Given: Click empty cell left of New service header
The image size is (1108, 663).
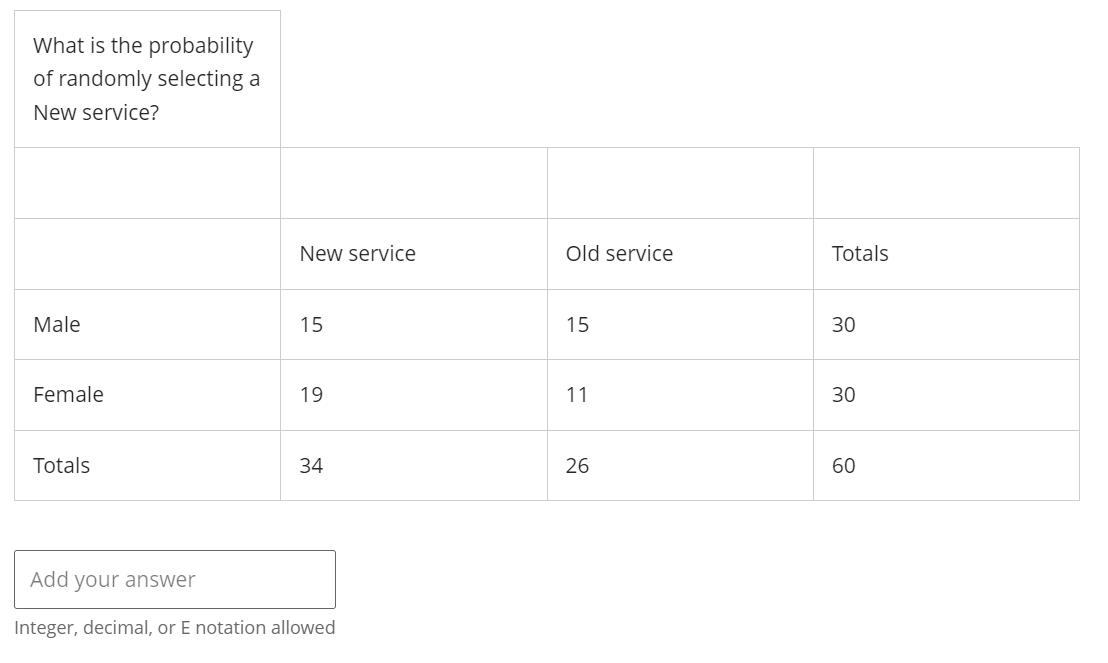Looking at the screenshot, I should coord(147,254).
